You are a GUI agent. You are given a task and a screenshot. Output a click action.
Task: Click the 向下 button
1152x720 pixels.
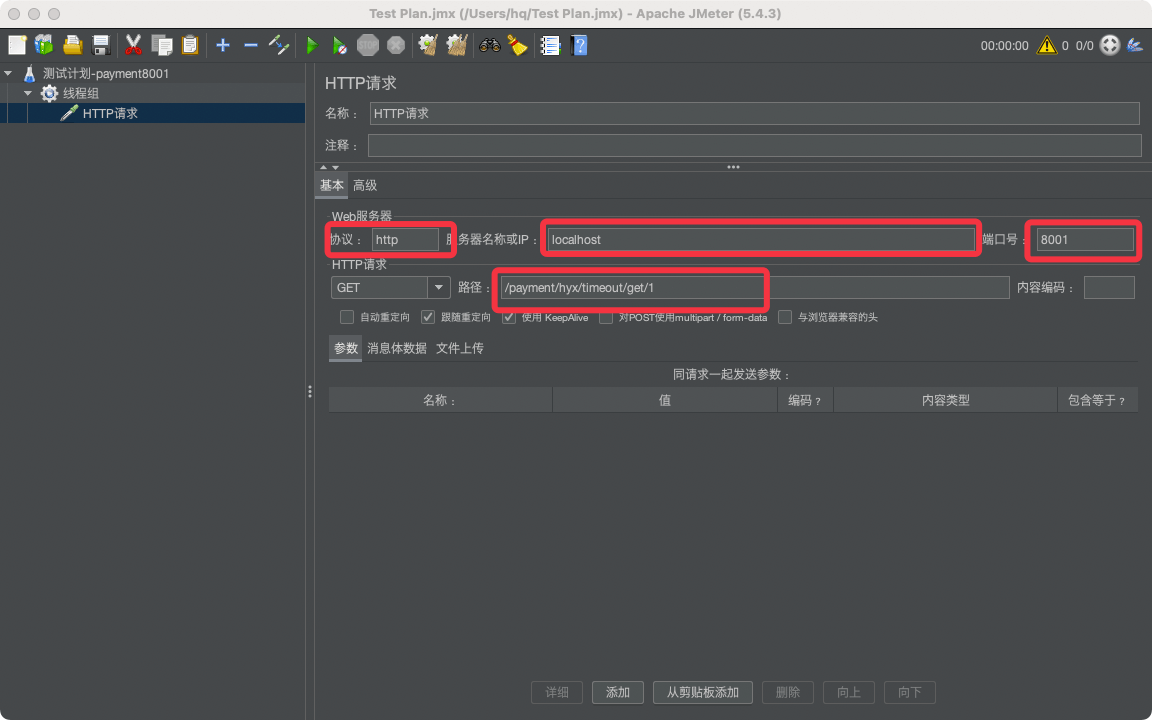coord(910,692)
